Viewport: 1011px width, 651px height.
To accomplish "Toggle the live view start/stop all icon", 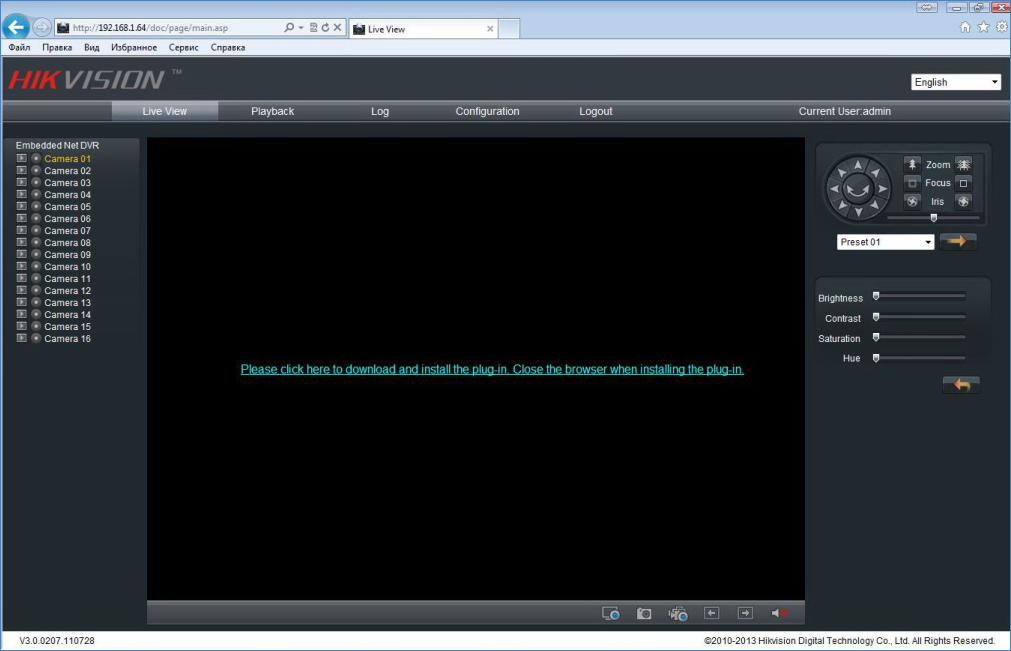I will [x=611, y=613].
